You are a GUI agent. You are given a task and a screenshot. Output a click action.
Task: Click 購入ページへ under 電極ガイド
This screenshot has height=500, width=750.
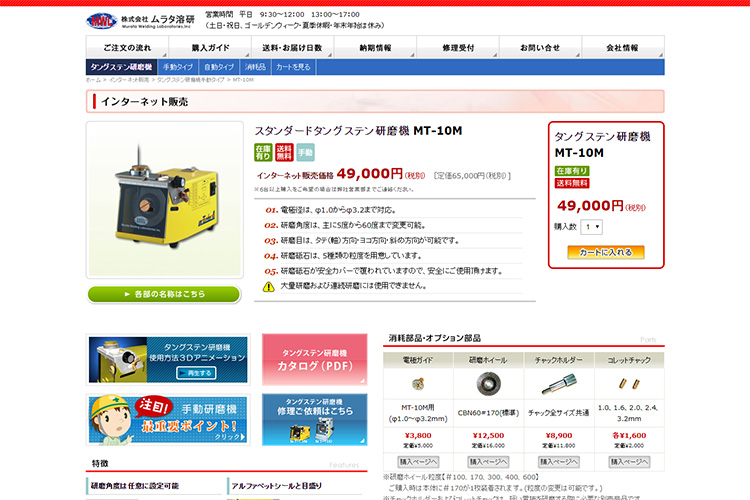419,462
